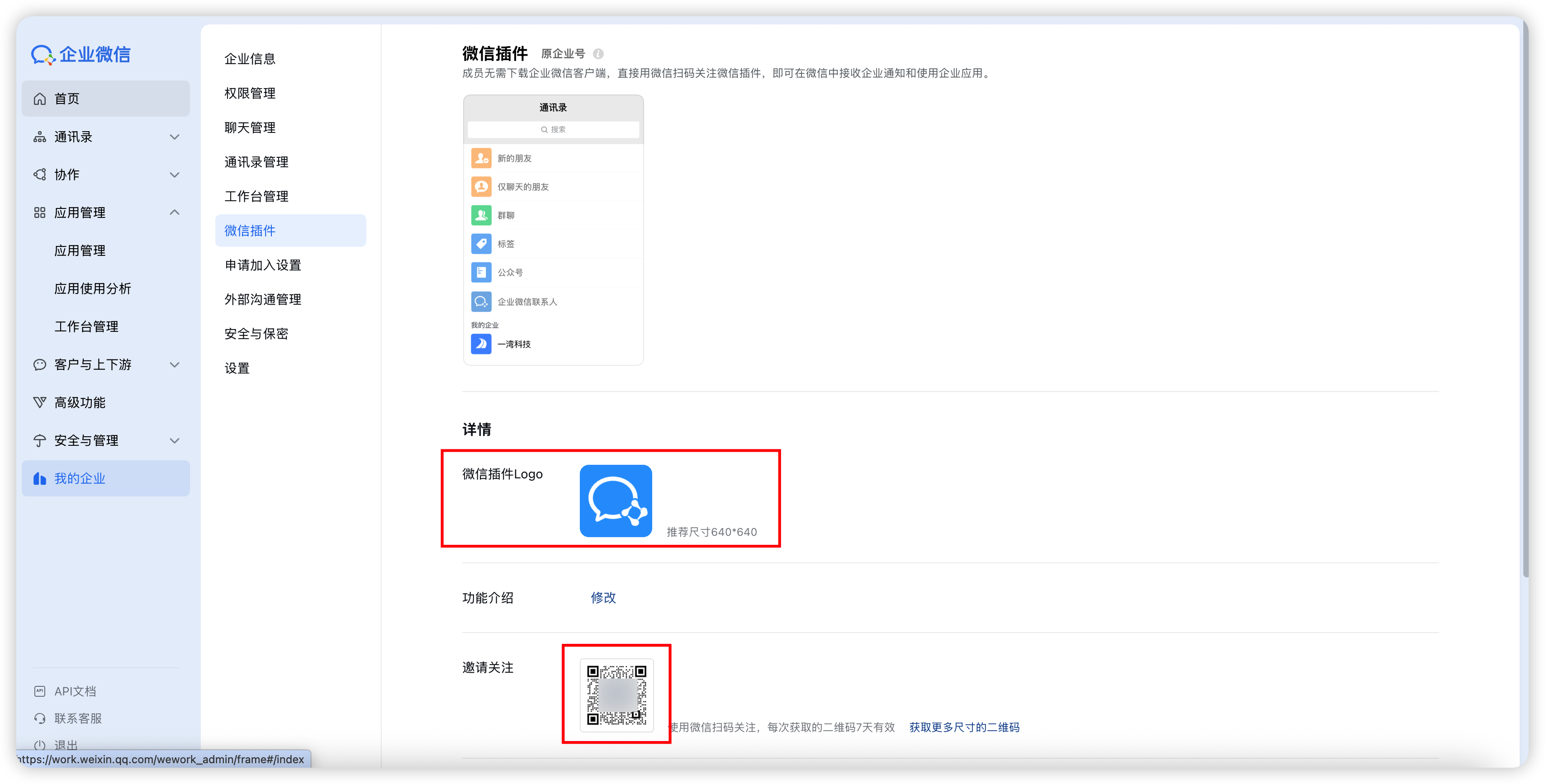Open 申请加入设置 settings page
The height and width of the screenshot is (784, 1545).
coord(263,265)
